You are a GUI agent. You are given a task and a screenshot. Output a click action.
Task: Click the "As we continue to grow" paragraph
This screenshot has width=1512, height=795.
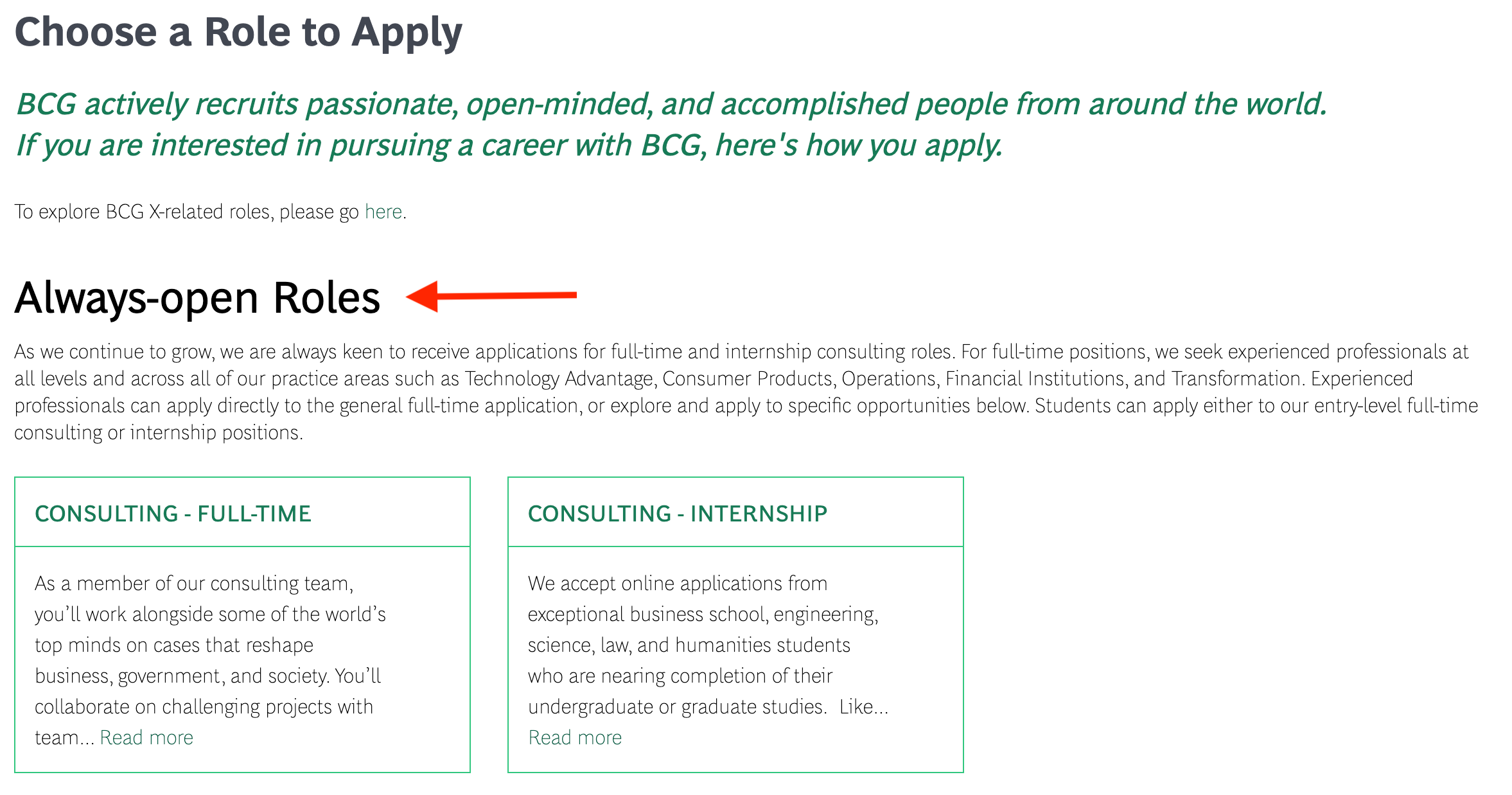point(746,392)
